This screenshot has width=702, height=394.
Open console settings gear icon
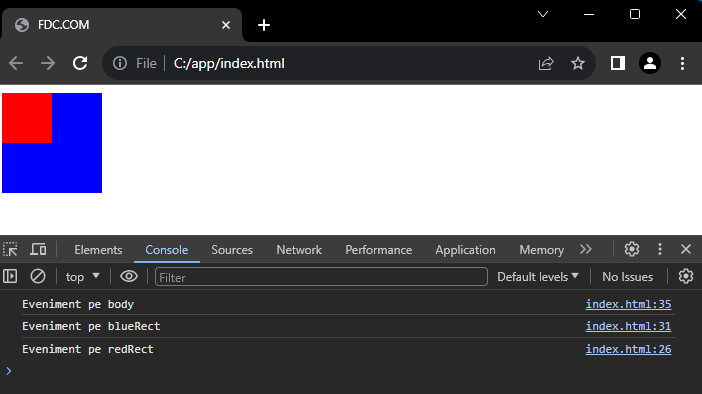click(x=685, y=276)
